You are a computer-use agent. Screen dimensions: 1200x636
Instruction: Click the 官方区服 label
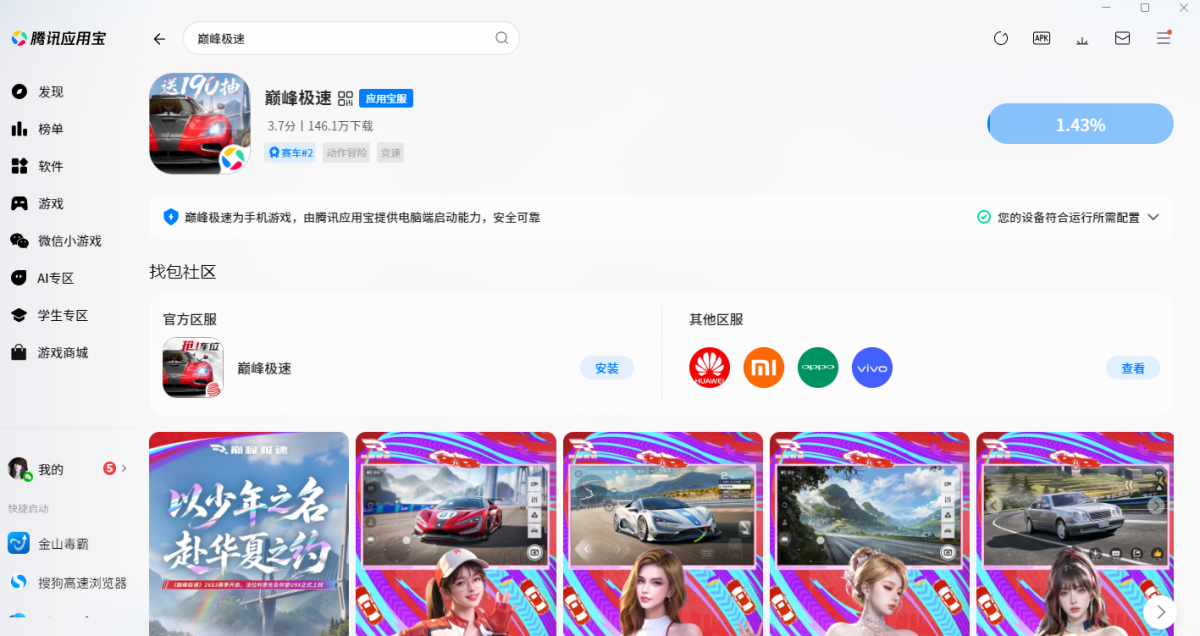(190, 320)
